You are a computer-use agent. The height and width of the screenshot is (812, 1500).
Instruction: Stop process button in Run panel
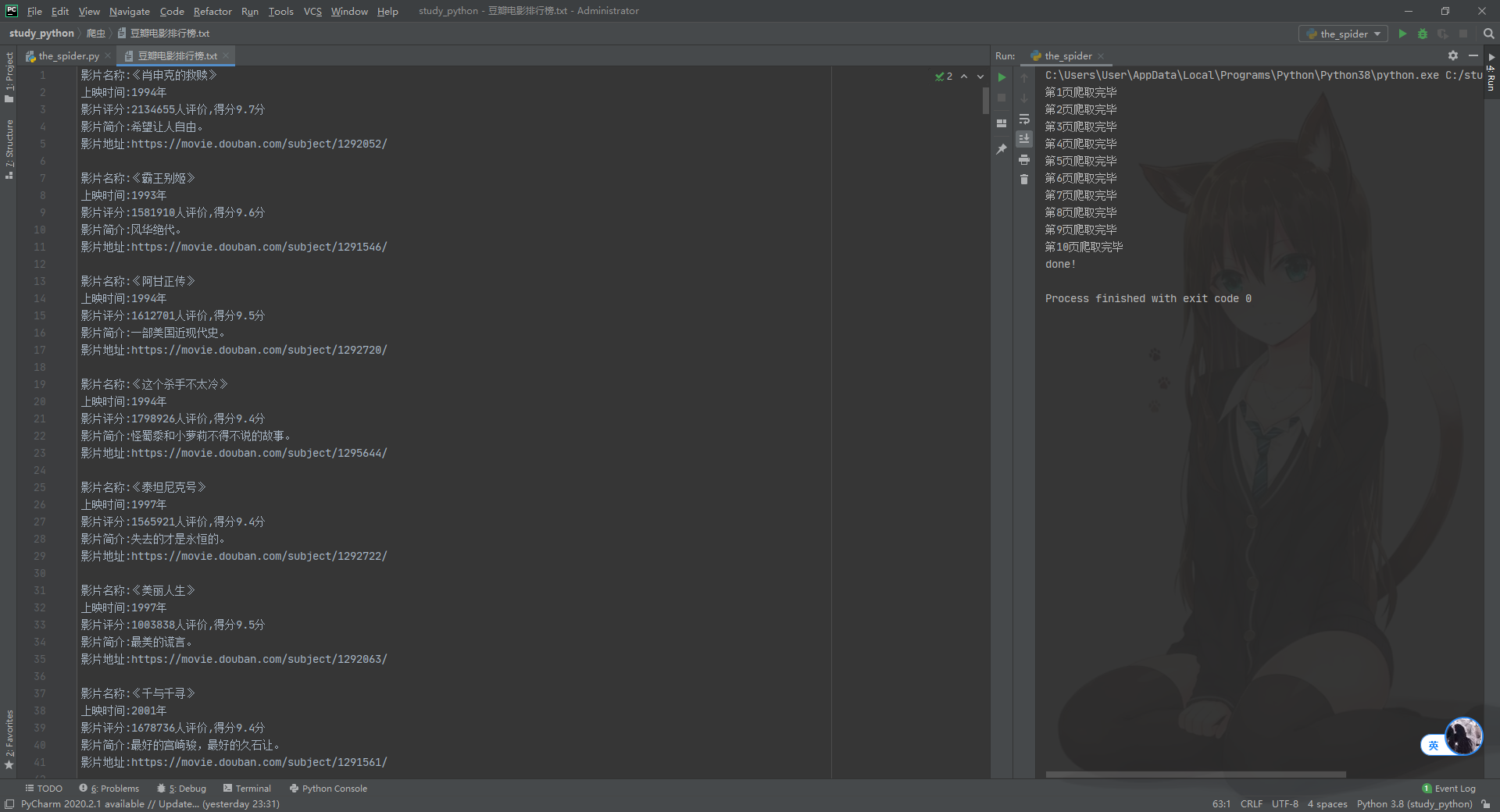(1002, 98)
